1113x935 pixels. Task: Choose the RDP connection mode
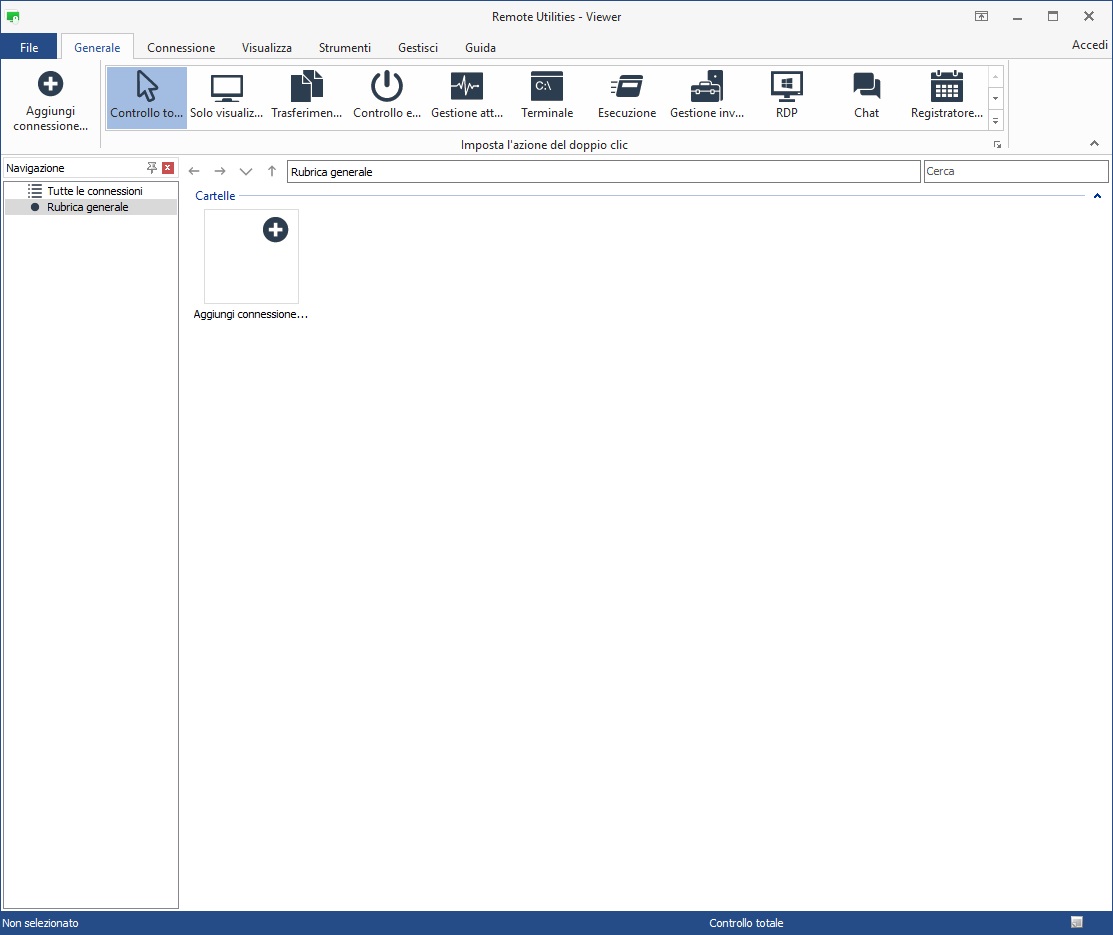786,97
